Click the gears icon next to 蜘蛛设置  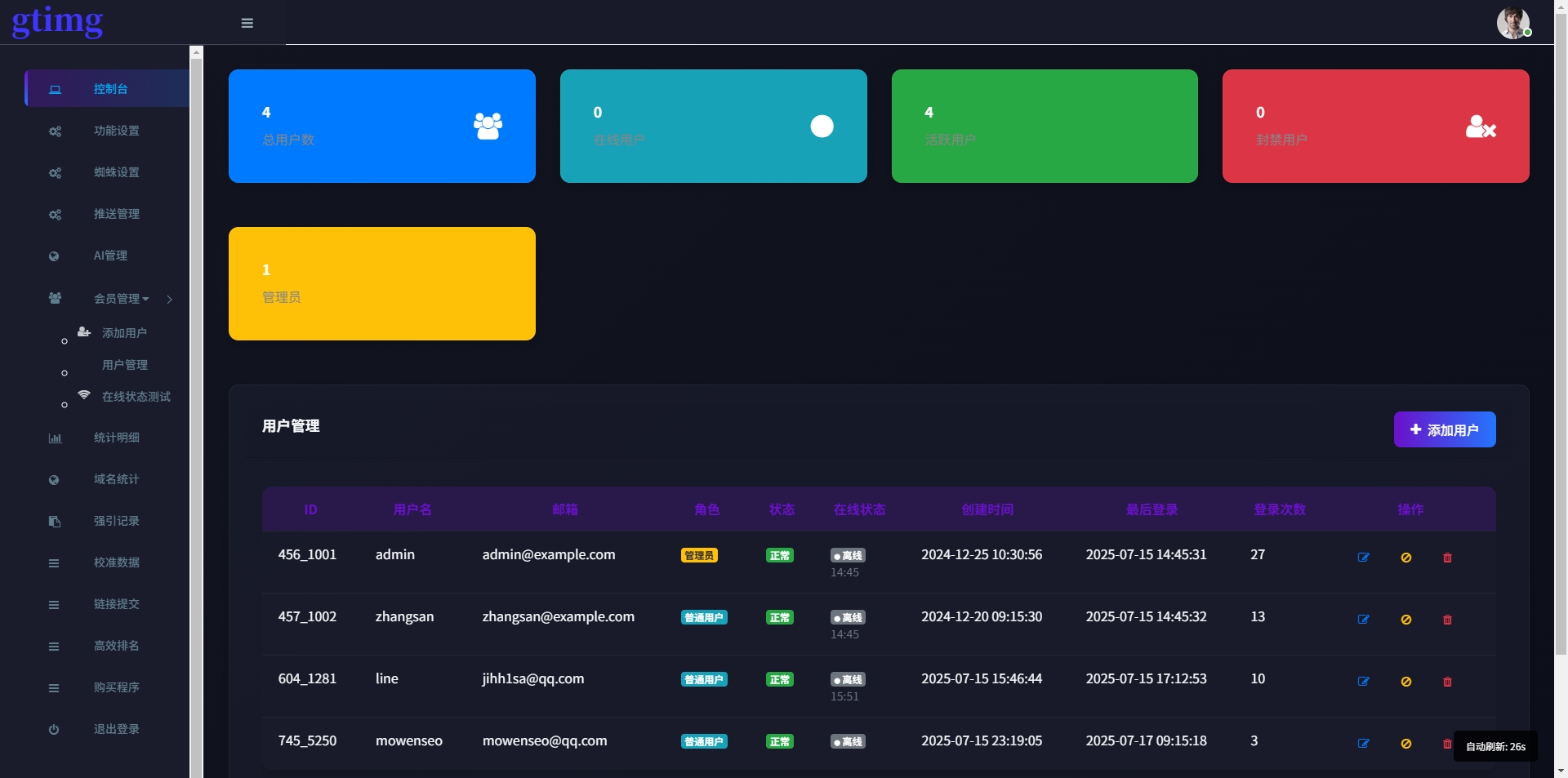(55, 173)
